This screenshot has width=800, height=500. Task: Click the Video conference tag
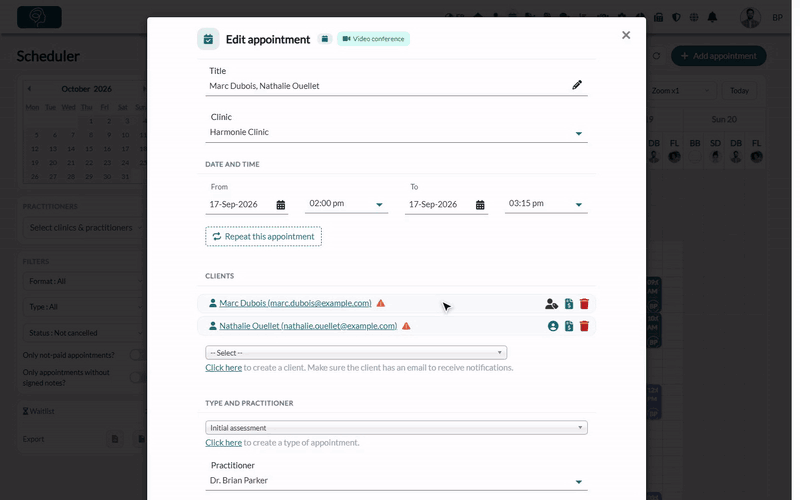373,39
